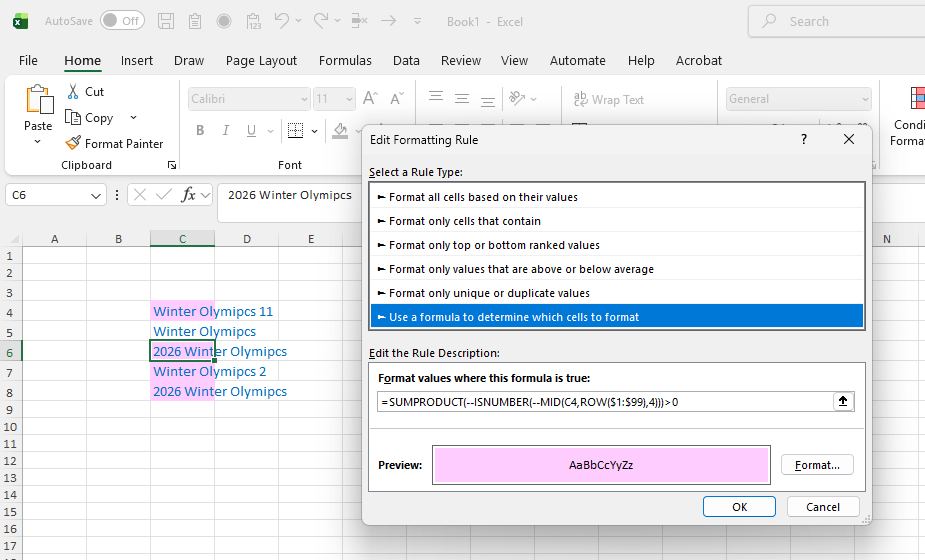Open the General number format dropdown
The image size is (925, 560).
(865, 99)
